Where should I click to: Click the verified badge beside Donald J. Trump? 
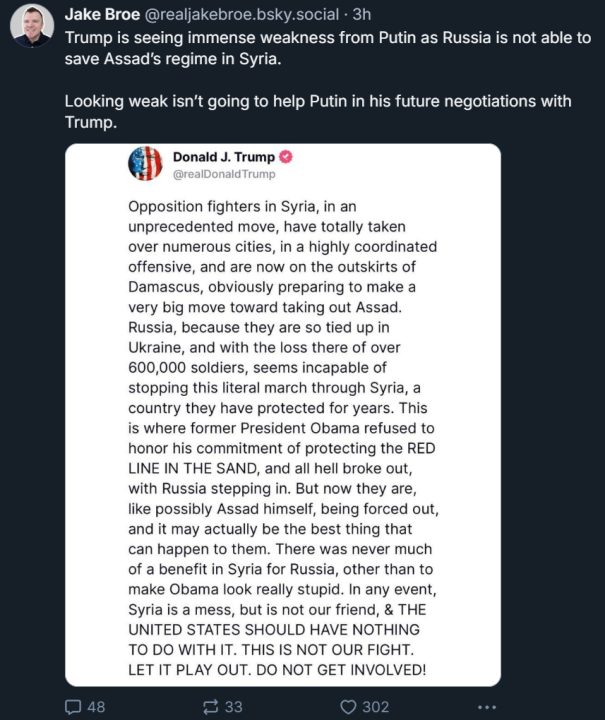pos(285,157)
